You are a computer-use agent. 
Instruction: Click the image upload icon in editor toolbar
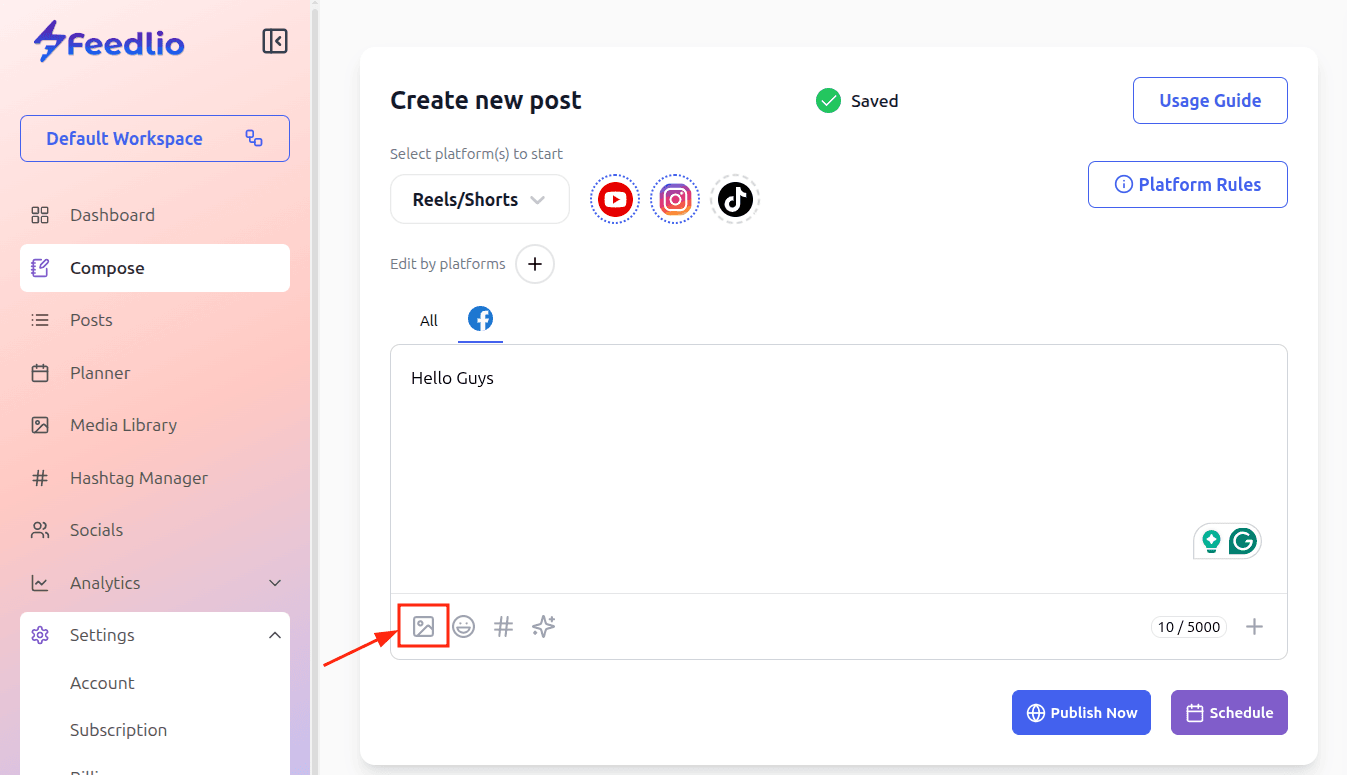[x=423, y=627]
